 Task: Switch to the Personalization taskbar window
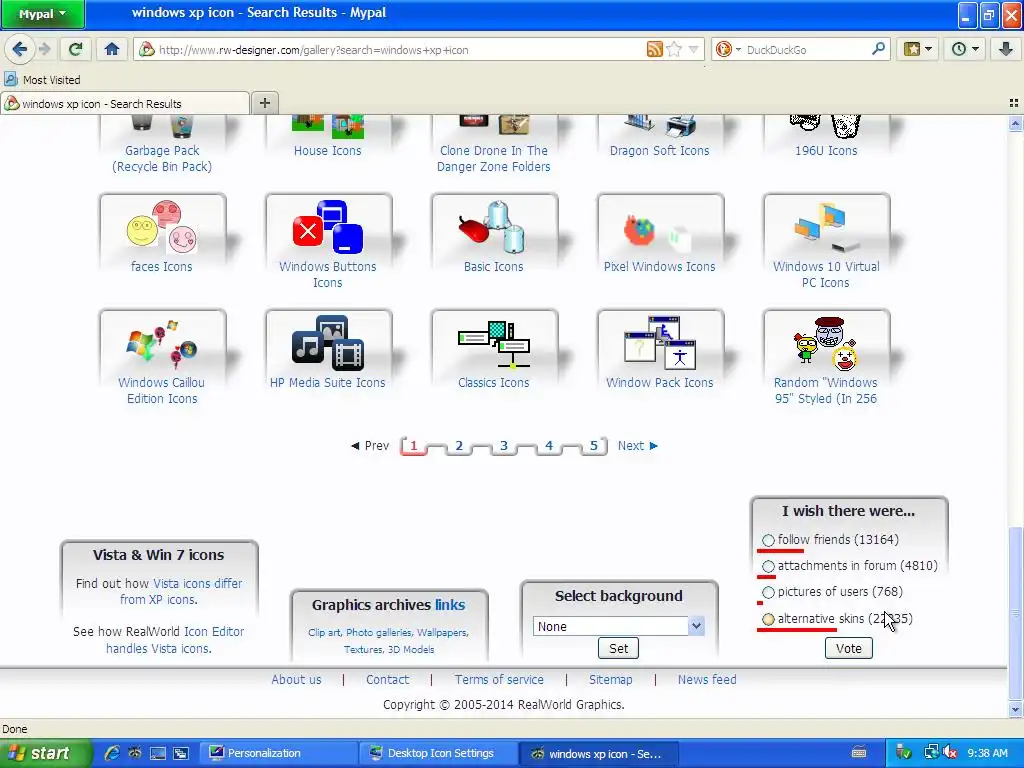(279, 753)
